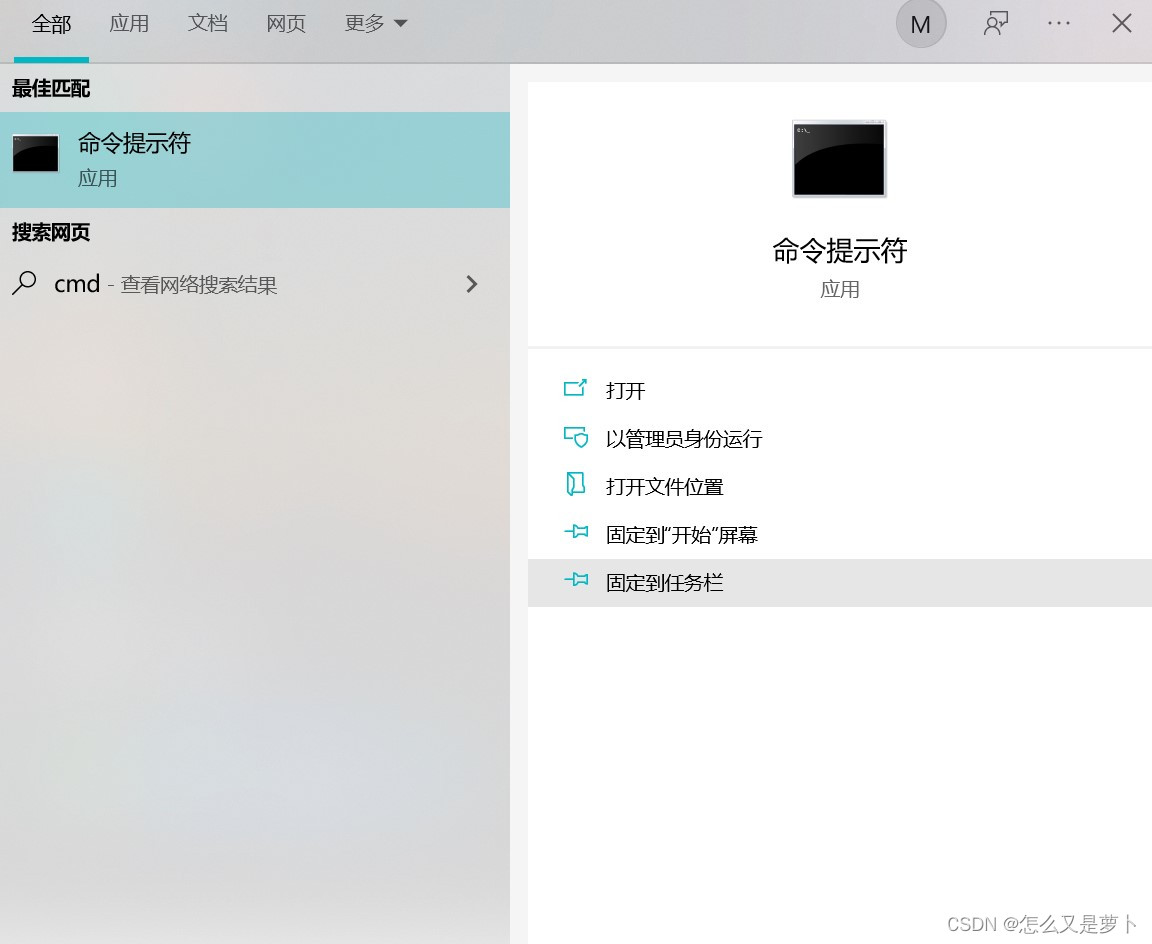Image resolution: width=1152 pixels, height=944 pixels.
Task: Choose 固定到"开始"屏幕
Action: pyautogui.click(x=839, y=534)
